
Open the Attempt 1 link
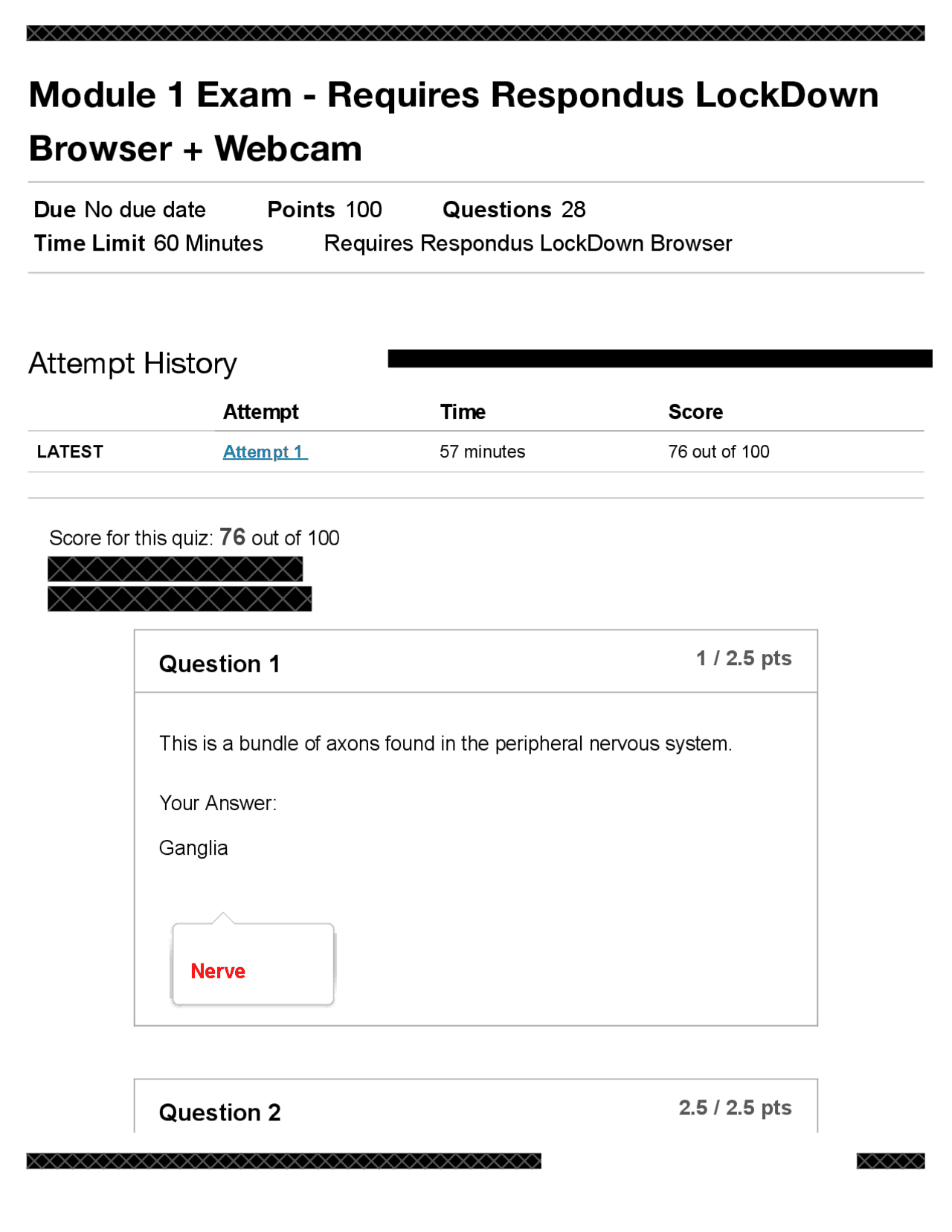coord(264,452)
